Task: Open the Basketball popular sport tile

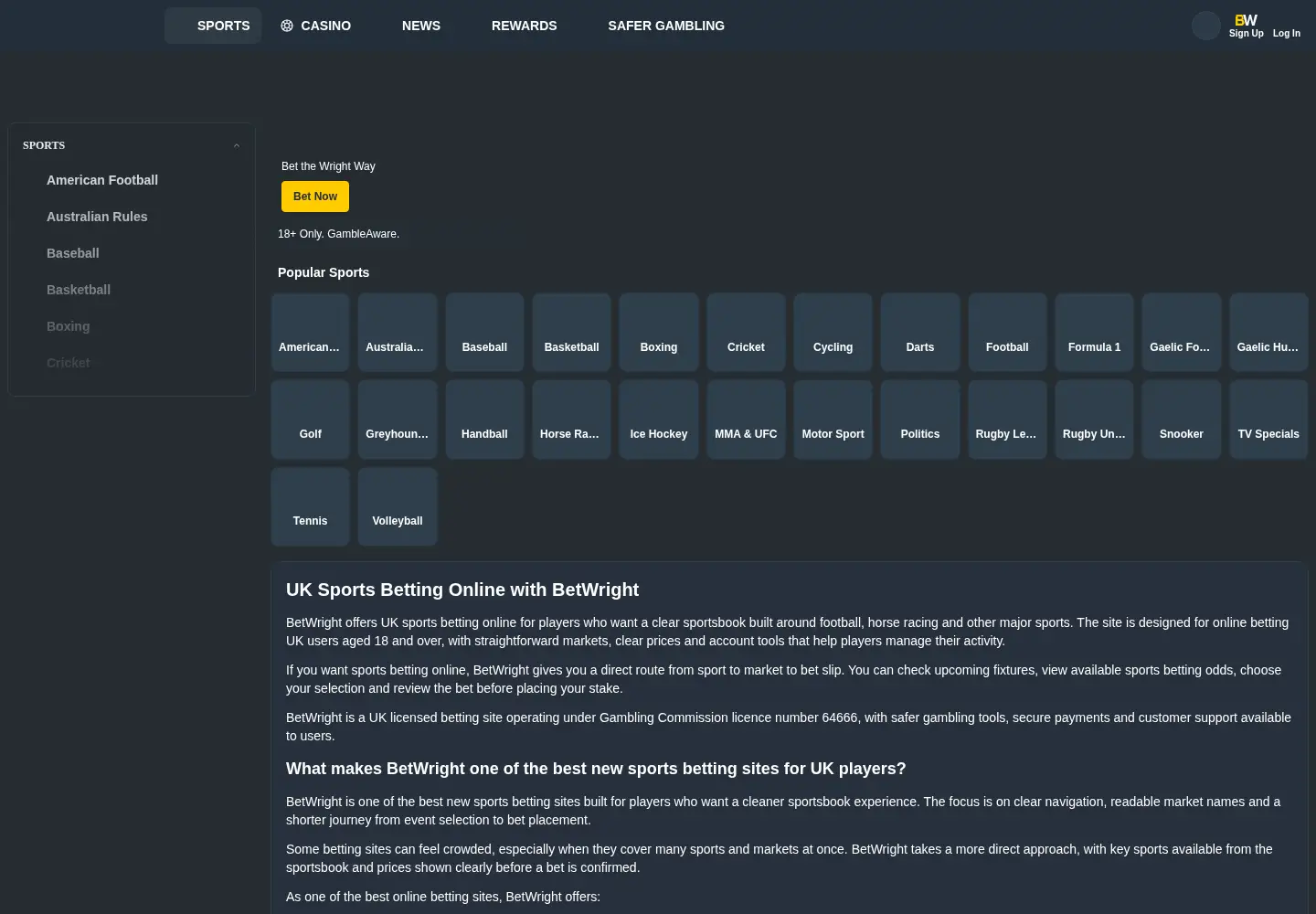Action: pos(571,332)
